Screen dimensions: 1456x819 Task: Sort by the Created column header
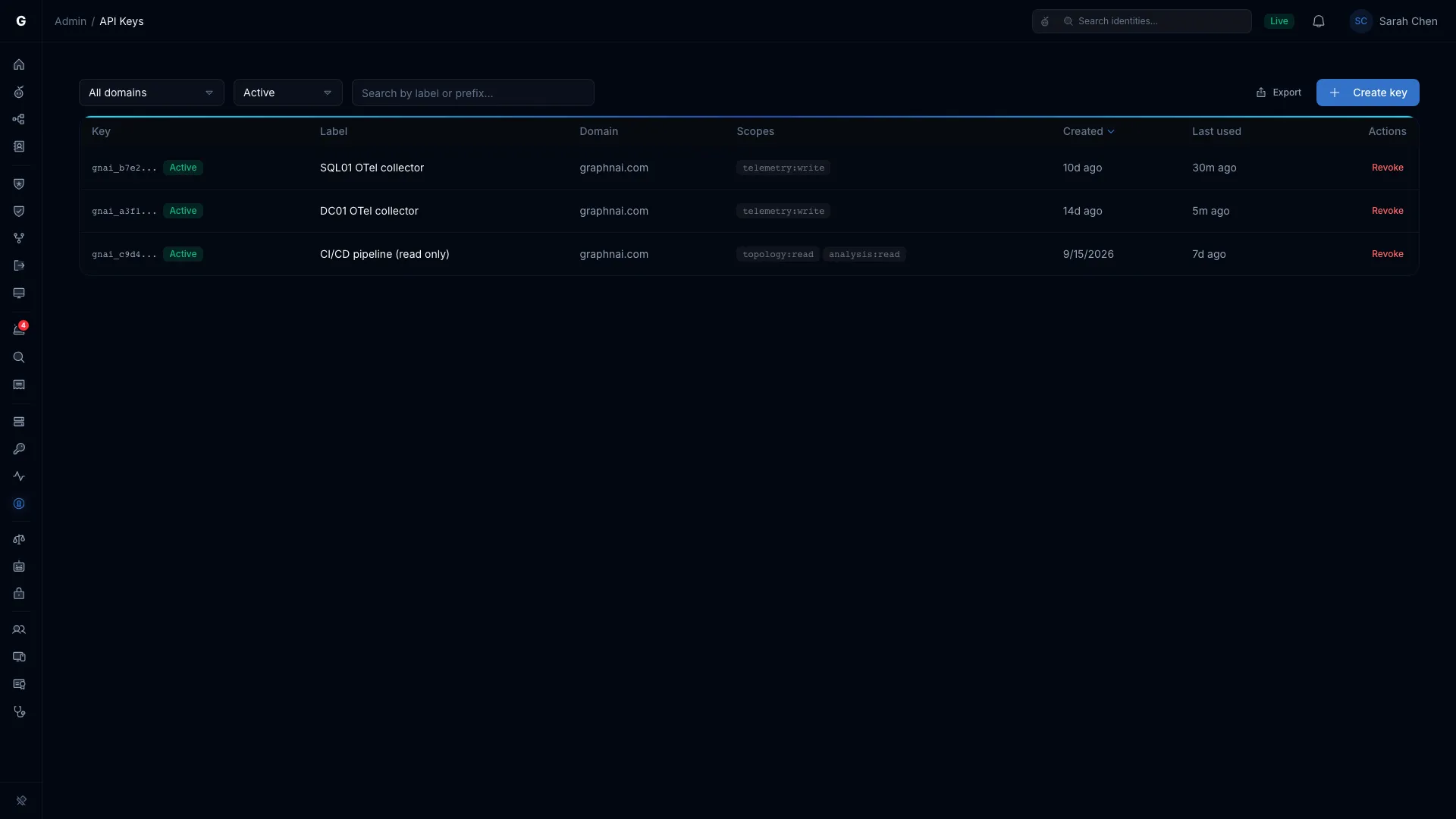[x=1088, y=131]
